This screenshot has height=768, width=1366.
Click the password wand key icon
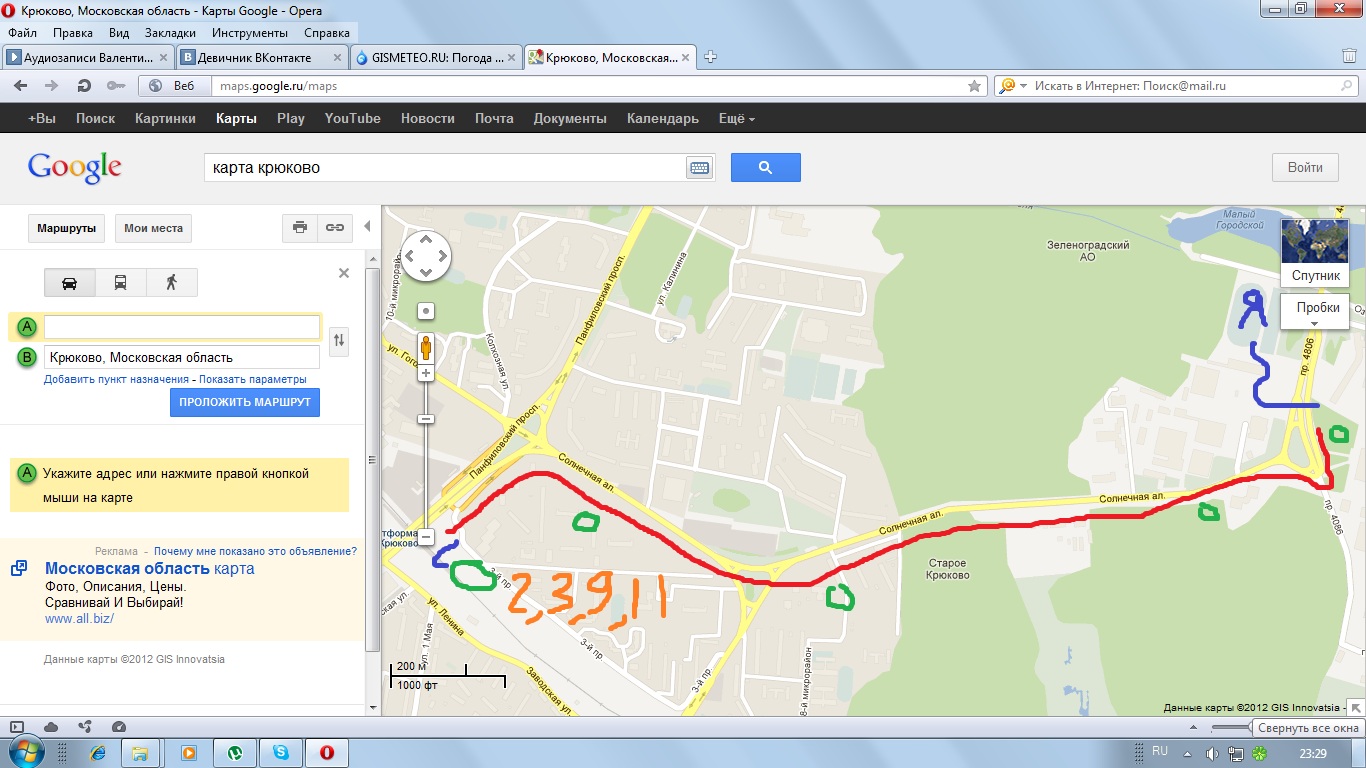(115, 86)
